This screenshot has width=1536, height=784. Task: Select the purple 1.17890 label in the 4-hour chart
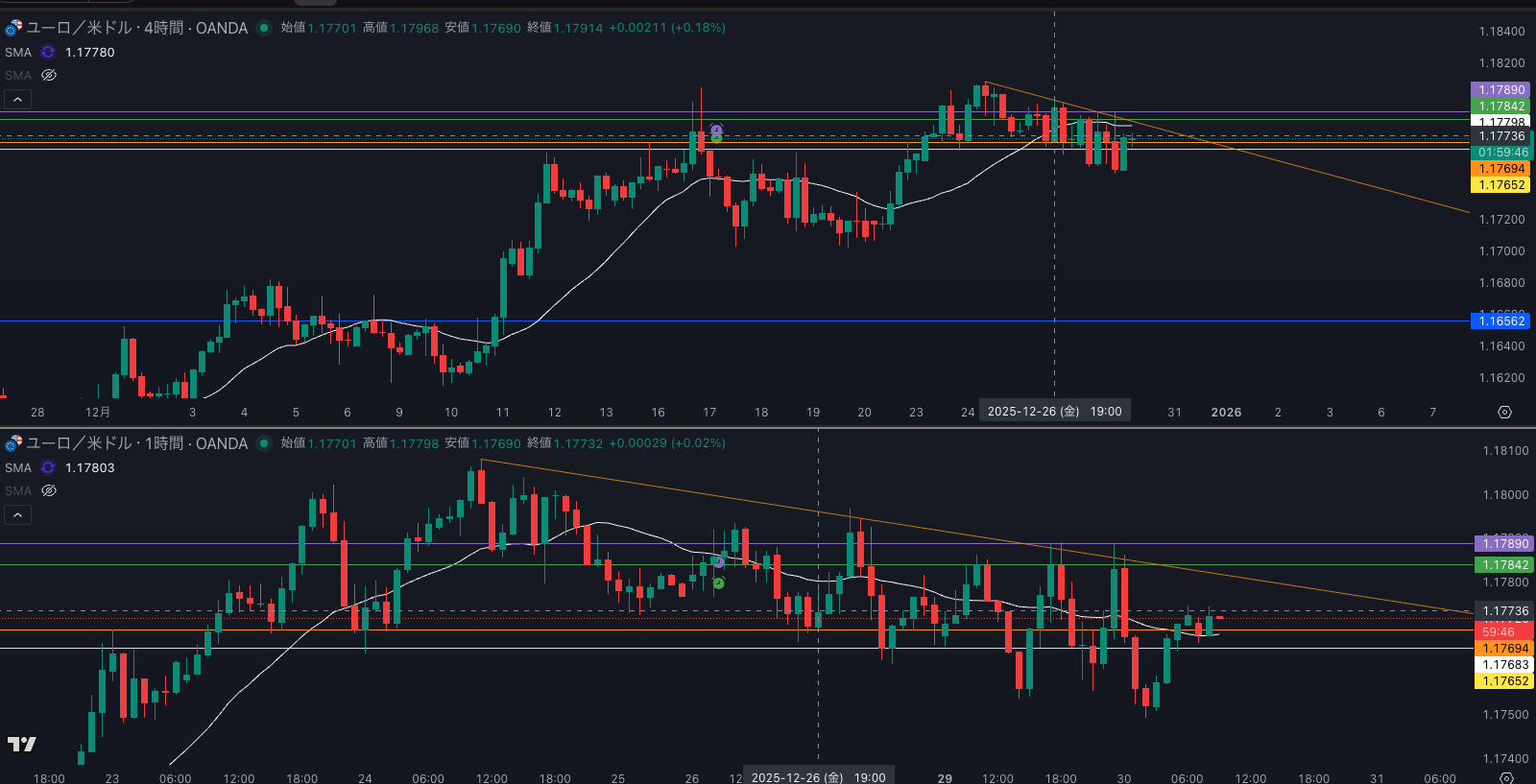(x=1501, y=89)
